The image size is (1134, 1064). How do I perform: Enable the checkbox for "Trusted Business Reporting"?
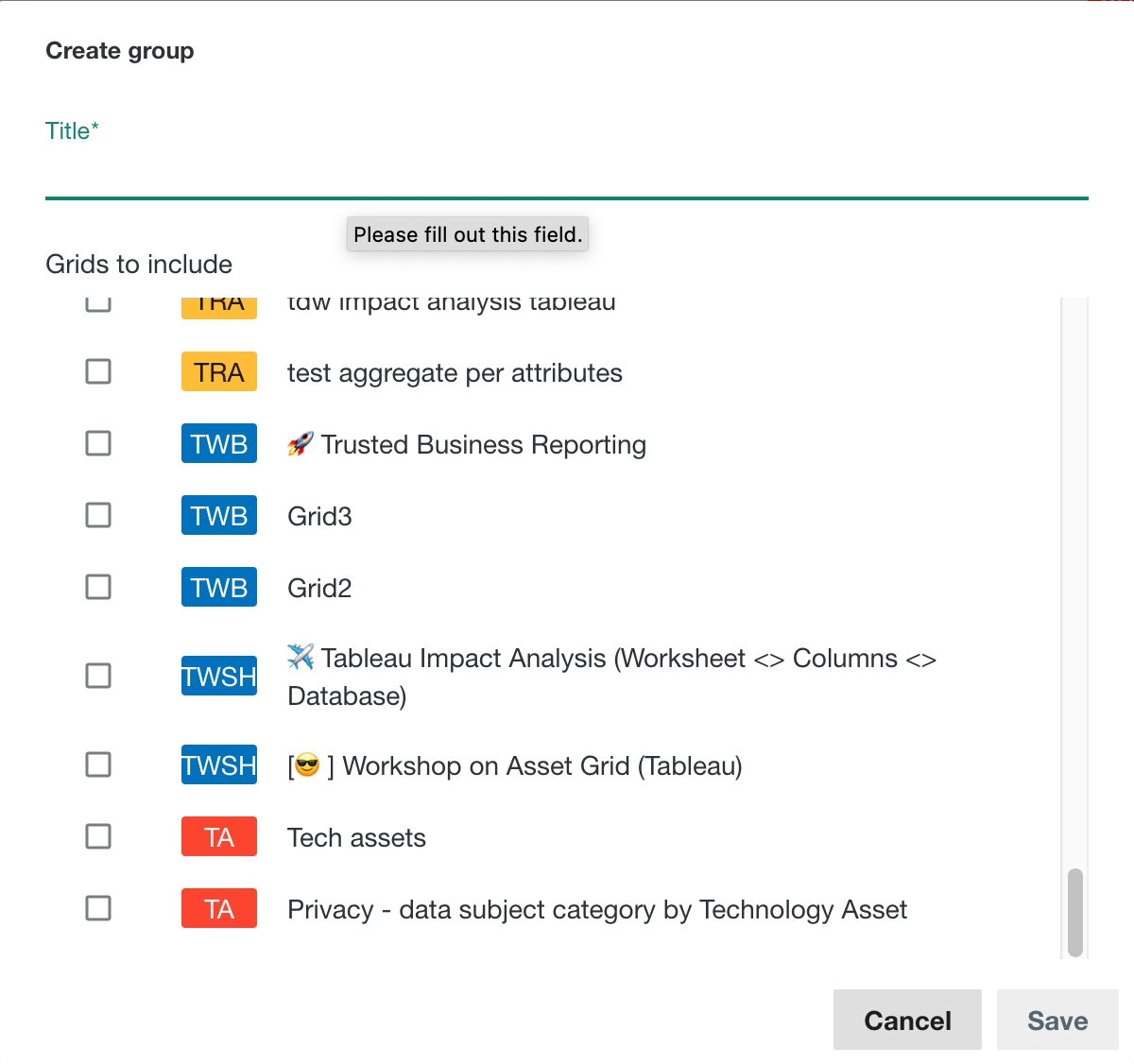97,443
